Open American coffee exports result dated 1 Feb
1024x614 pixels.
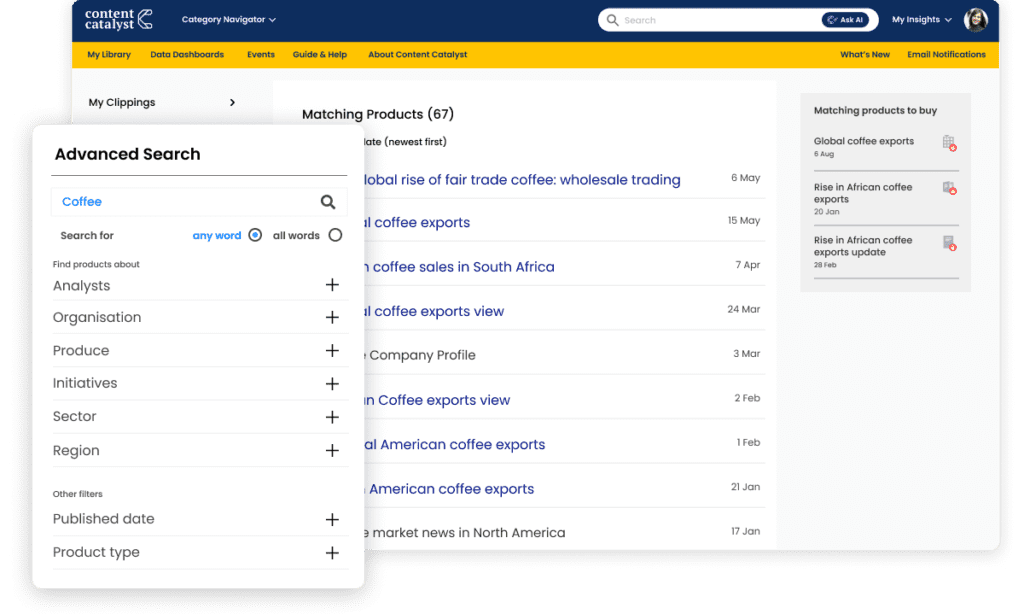(x=455, y=444)
